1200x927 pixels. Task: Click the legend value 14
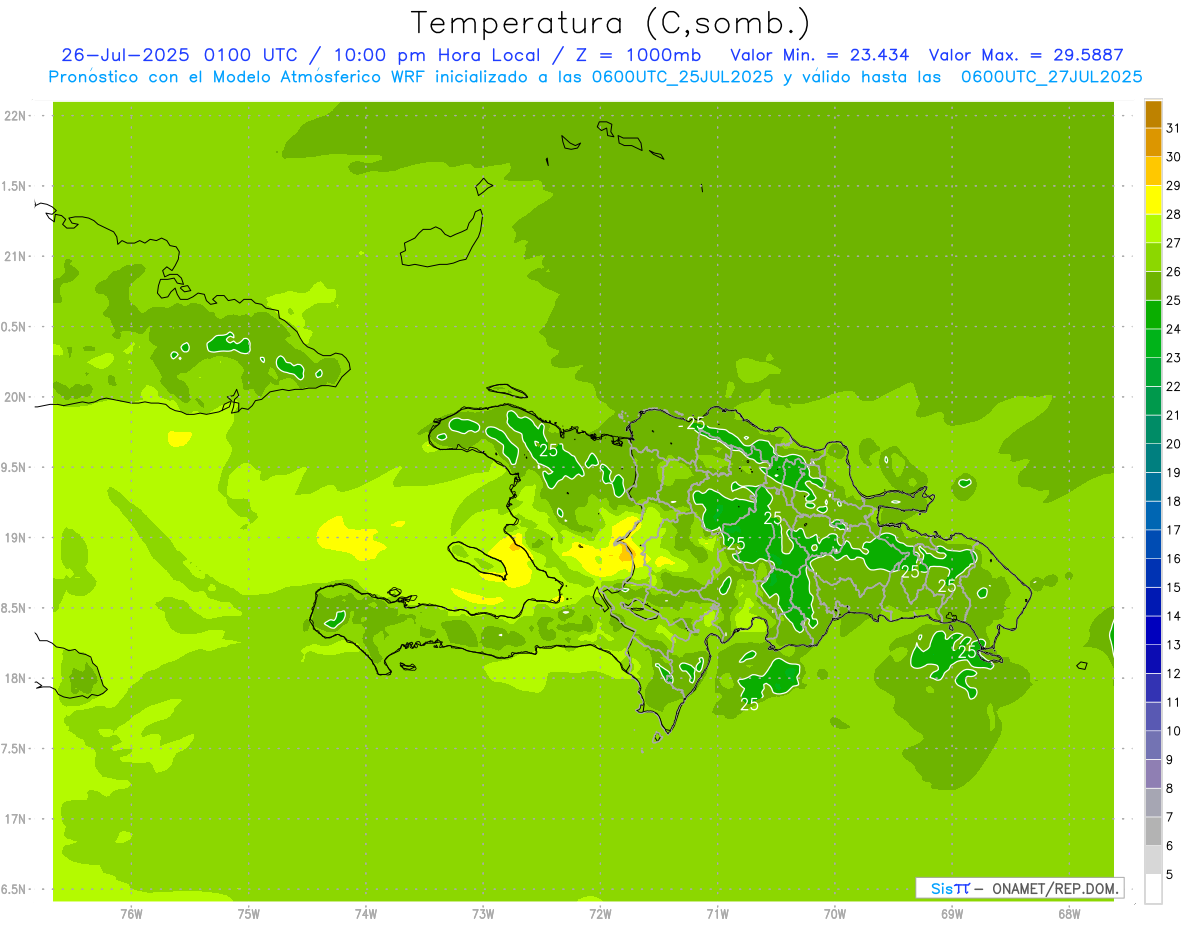coord(1174,616)
